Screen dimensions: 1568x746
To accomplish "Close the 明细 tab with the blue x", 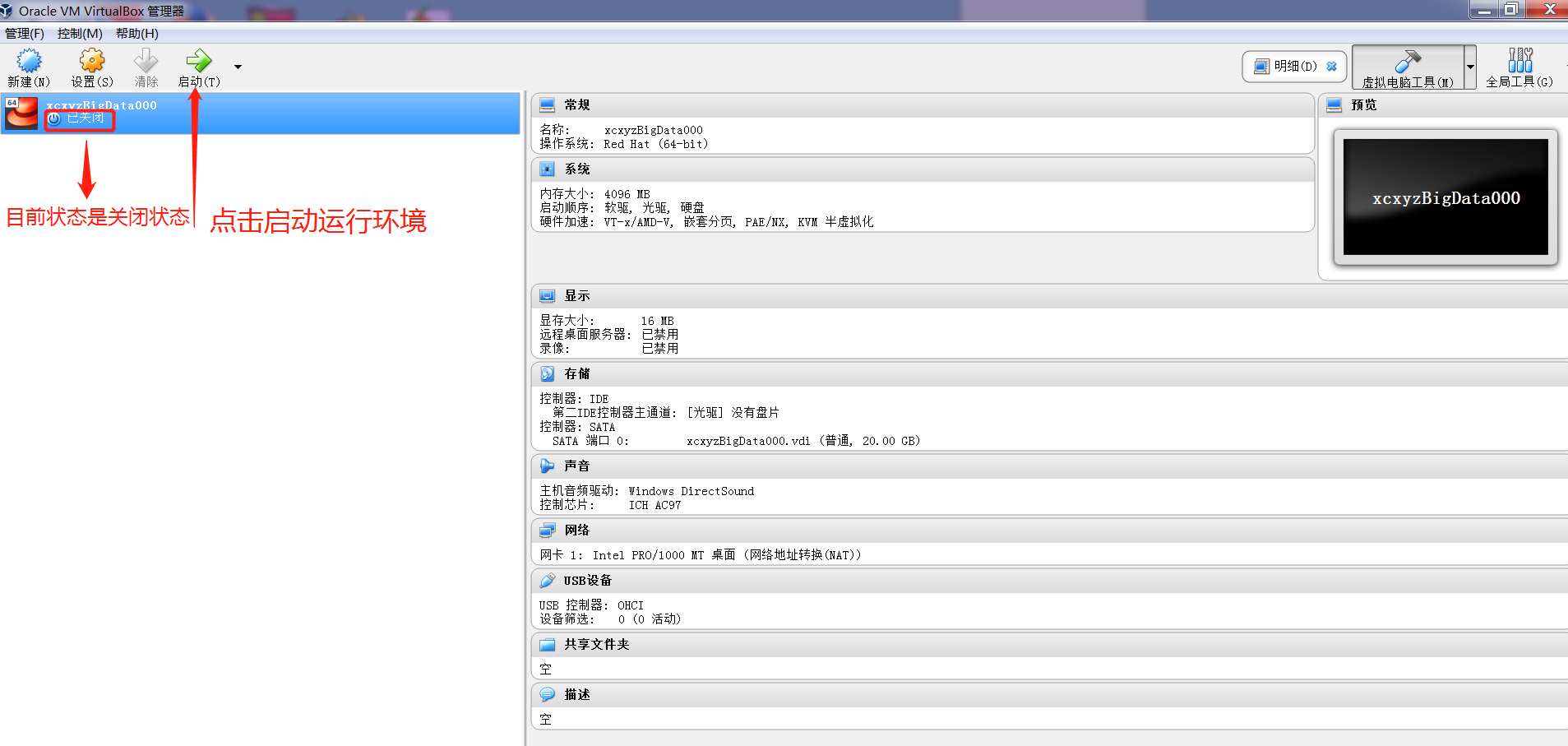I will click(x=1332, y=67).
